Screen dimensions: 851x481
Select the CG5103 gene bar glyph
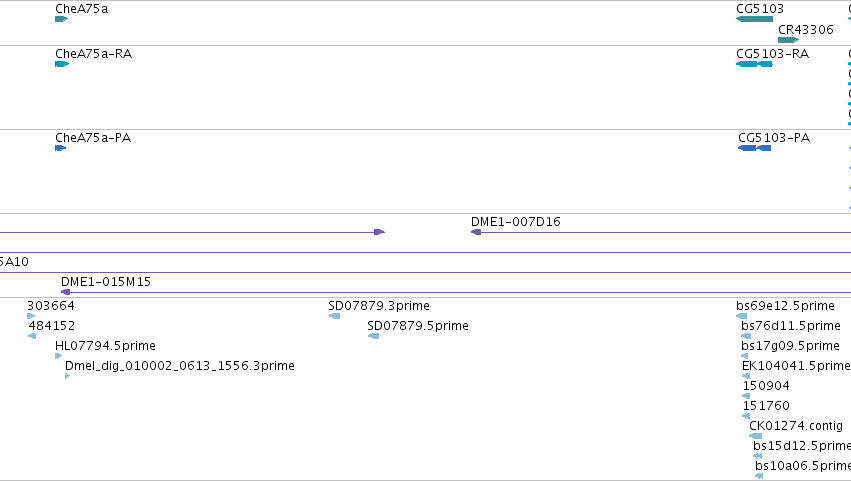[754, 19]
